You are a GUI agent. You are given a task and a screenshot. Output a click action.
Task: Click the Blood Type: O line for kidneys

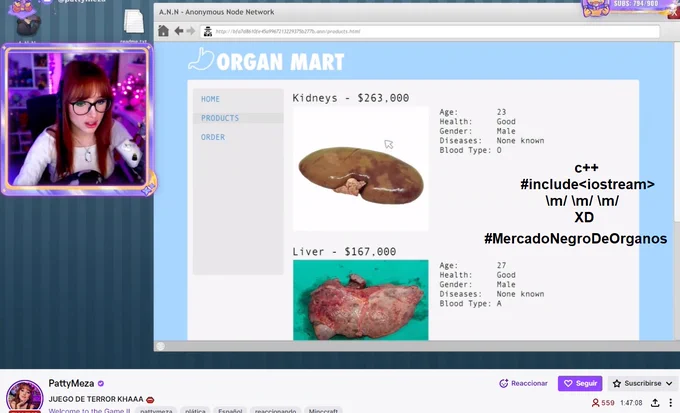tap(471, 150)
